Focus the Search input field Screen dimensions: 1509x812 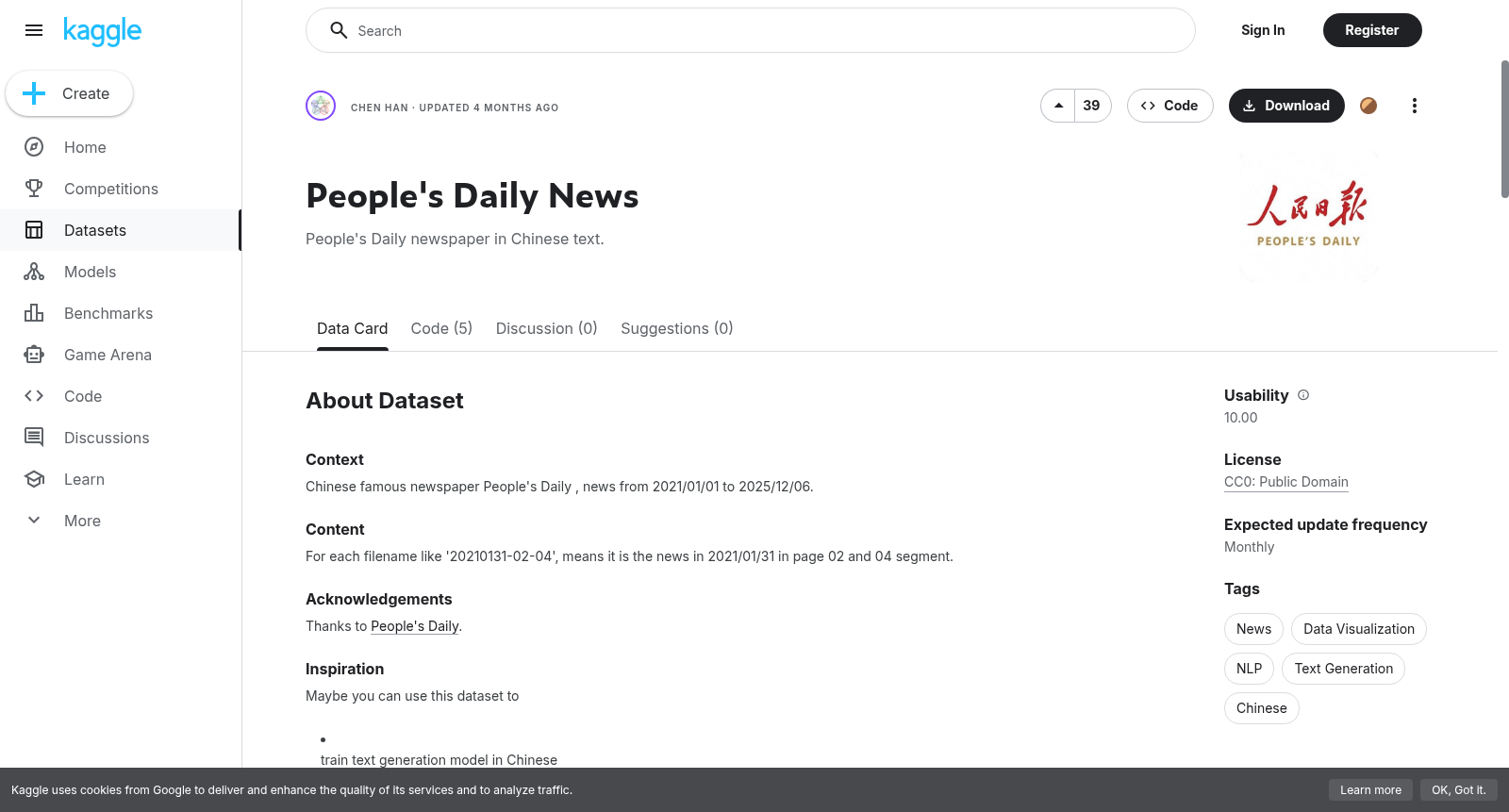[751, 30]
